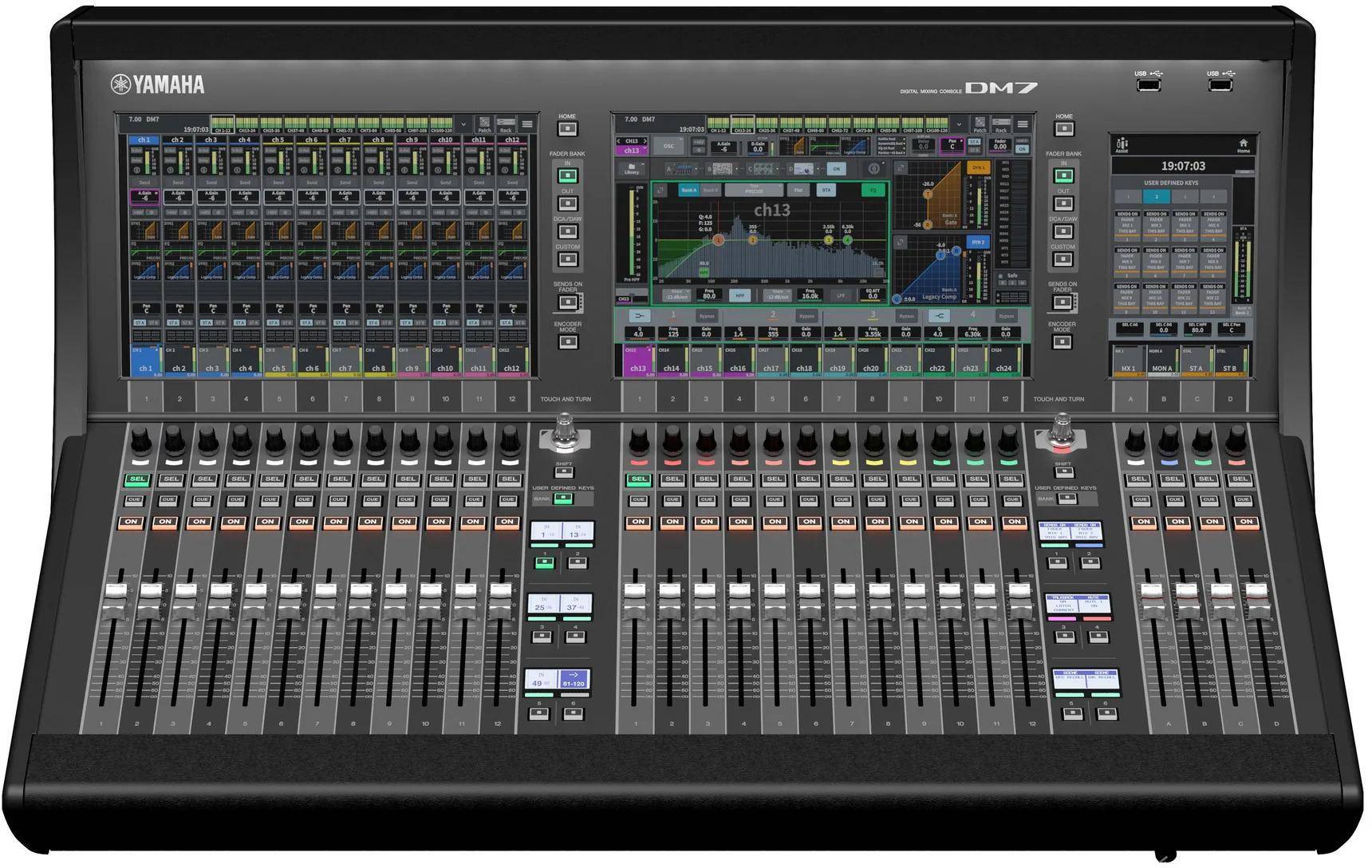
Task: Tap the expand icon of the EQ graph
Action: [x=660, y=191]
